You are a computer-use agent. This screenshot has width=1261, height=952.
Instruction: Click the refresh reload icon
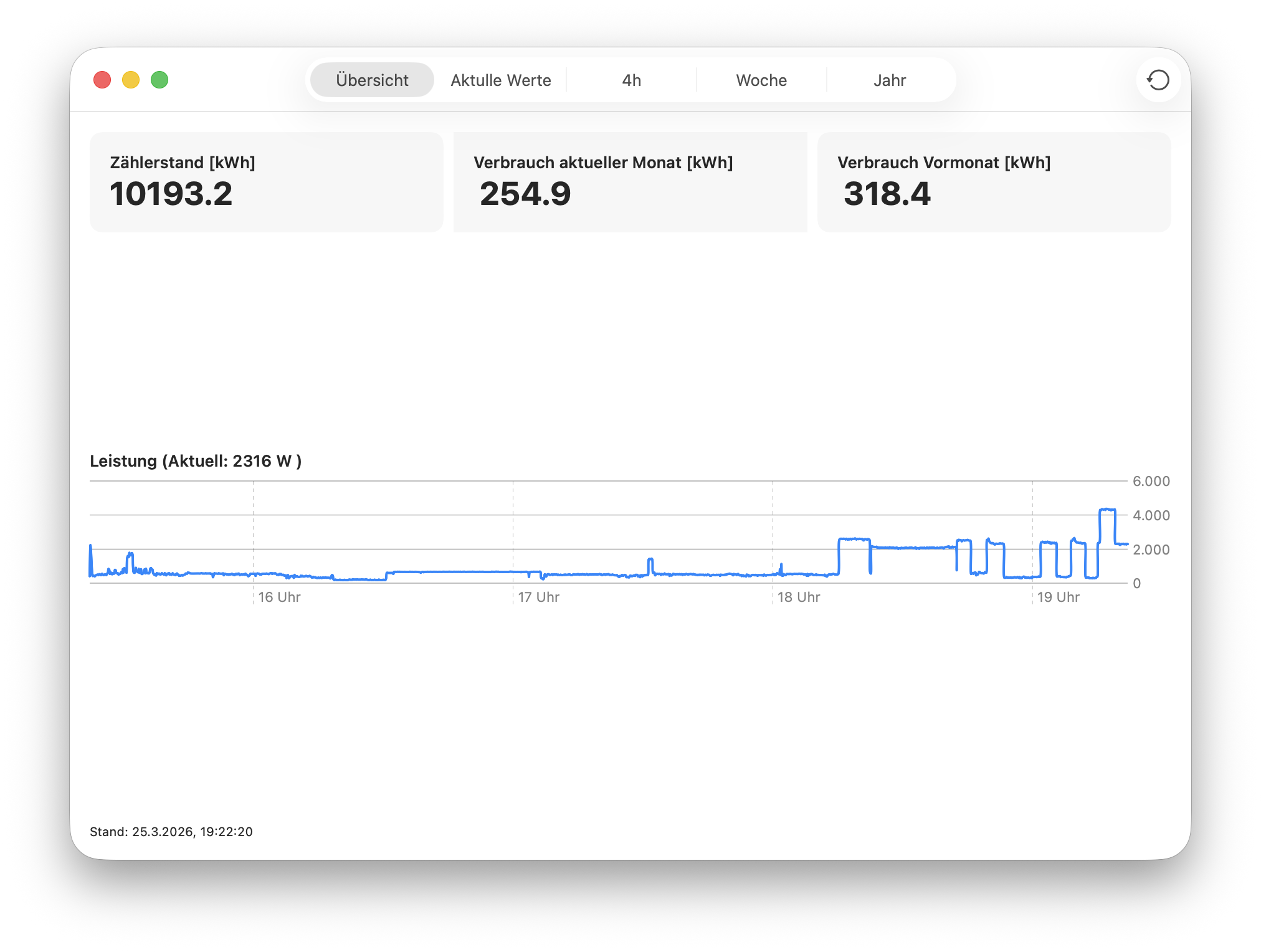[x=1158, y=80]
